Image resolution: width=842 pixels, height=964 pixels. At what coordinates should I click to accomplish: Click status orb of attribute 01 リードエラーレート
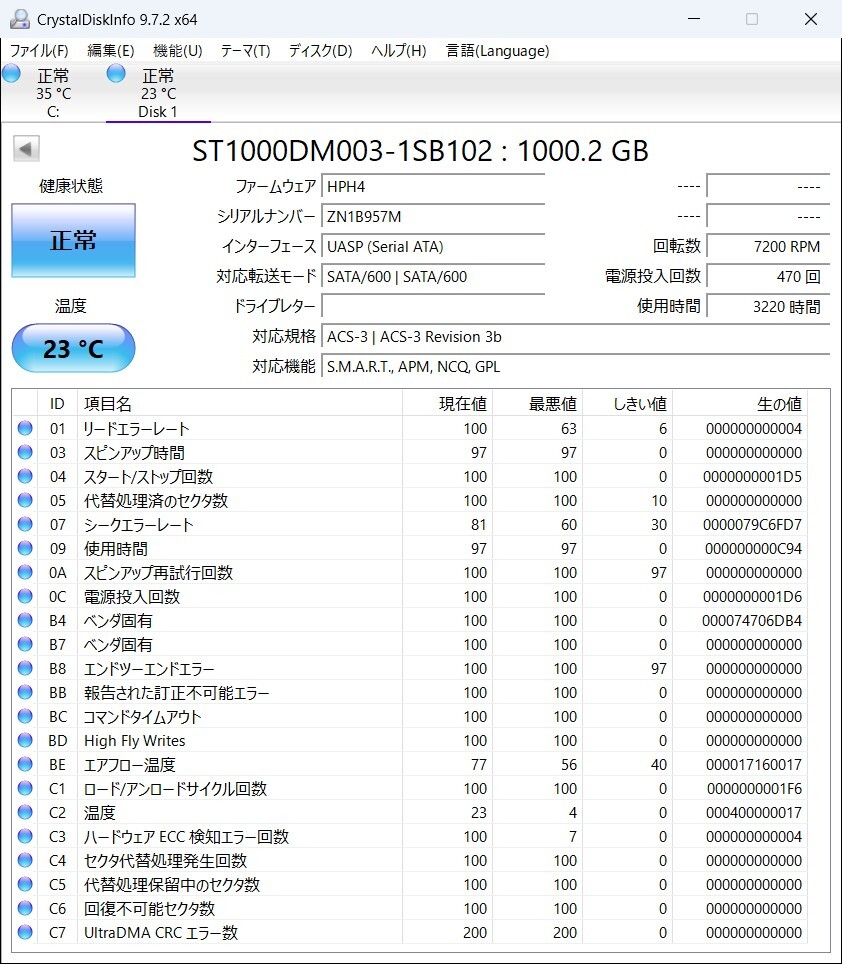click(25, 429)
